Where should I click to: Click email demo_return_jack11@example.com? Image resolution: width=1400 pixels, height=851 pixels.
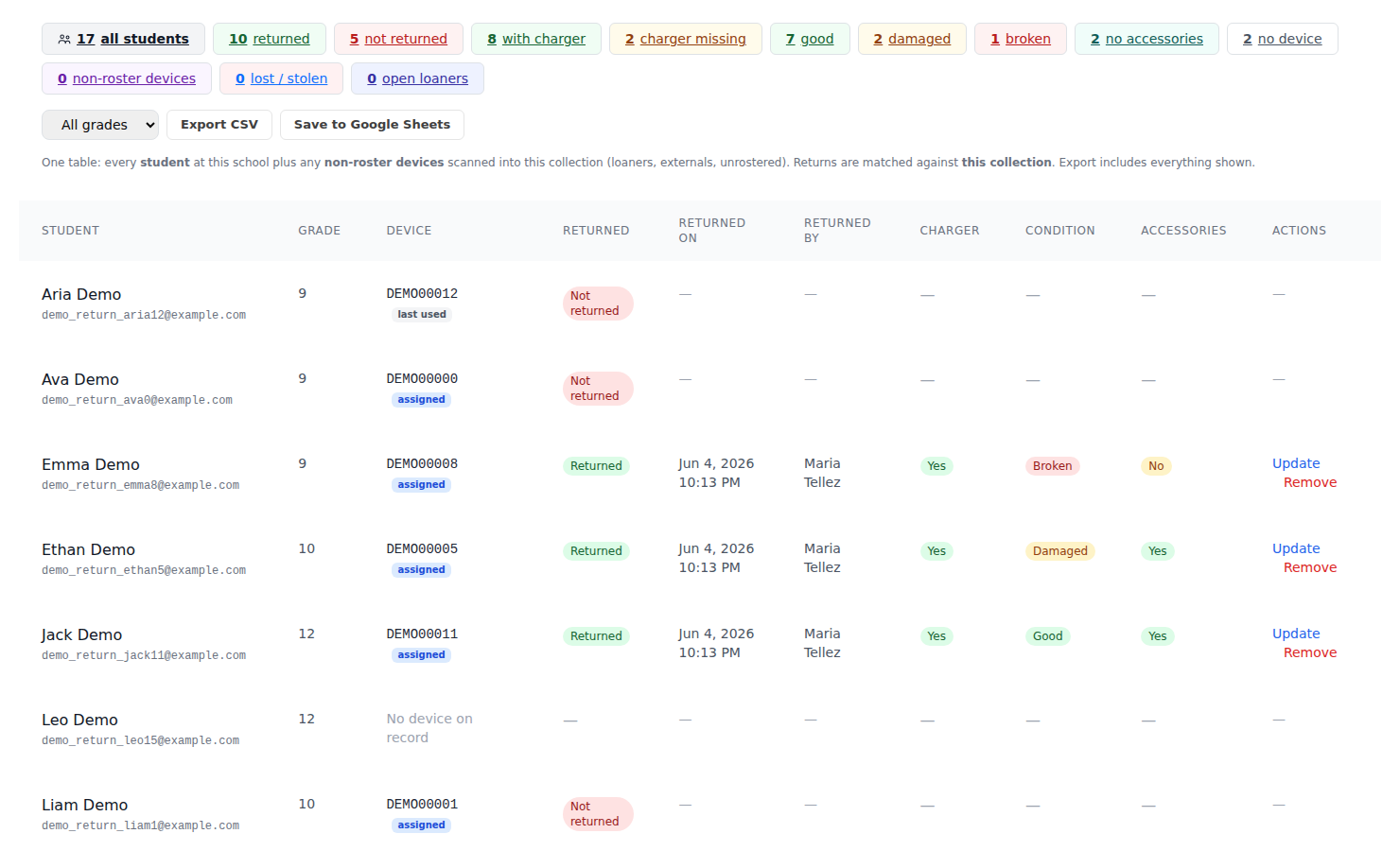(x=144, y=655)
